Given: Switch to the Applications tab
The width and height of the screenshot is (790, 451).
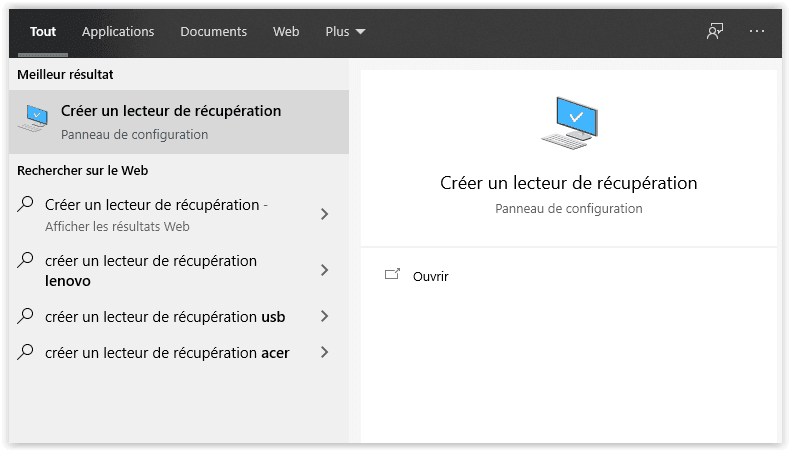Looking at the screenshot, I should point(118,32).
